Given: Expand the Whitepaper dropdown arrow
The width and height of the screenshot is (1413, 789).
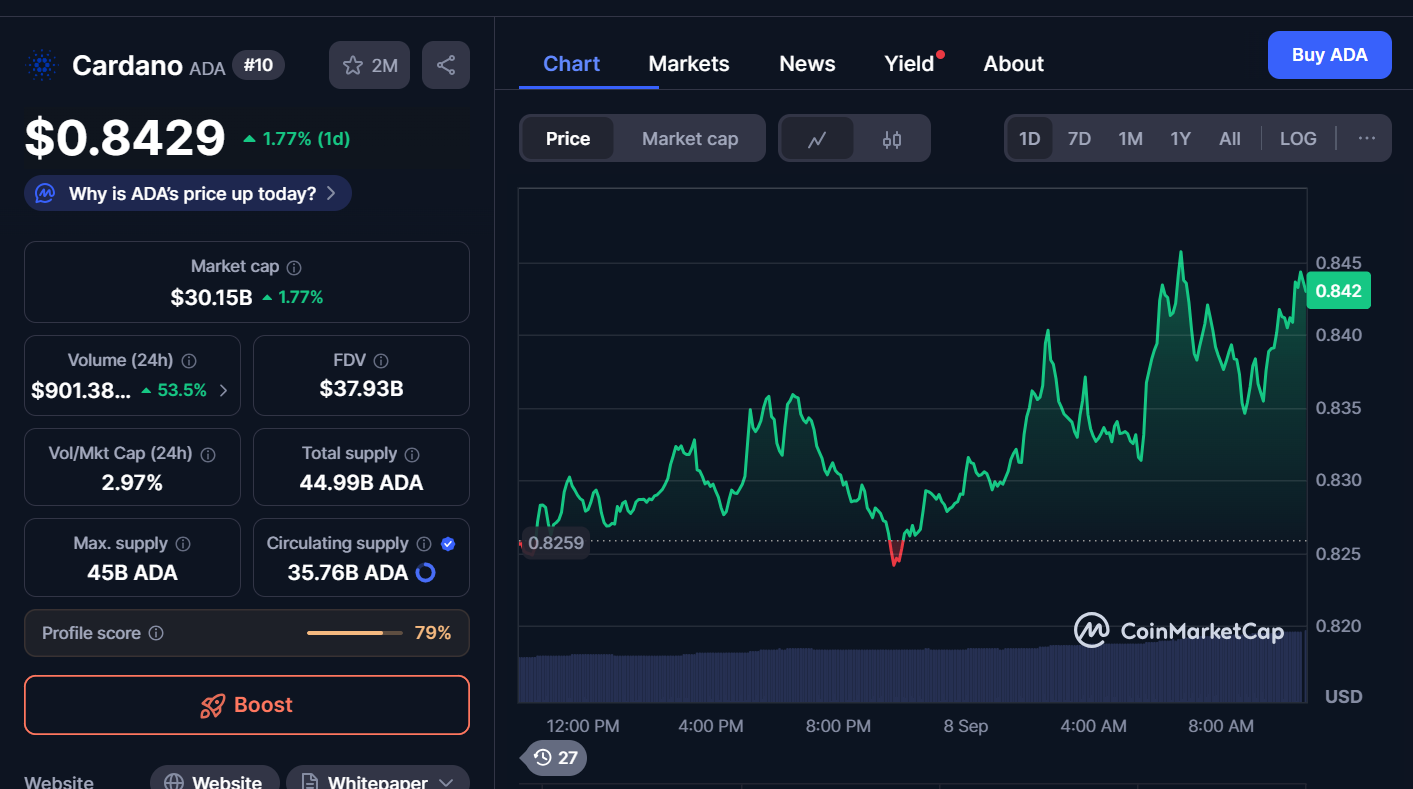Looking at the screenshot, I should point(446,782).
